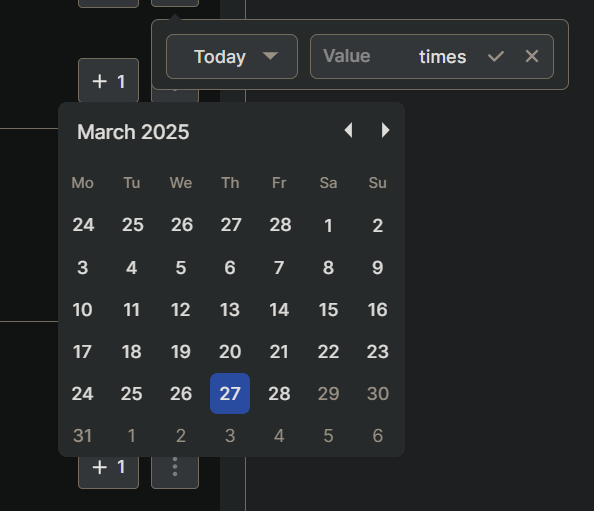The width and height of the screenshot is (594, 511).
Task: Click the upper '+ 1' increment button
Action: [x=108, y=80]
